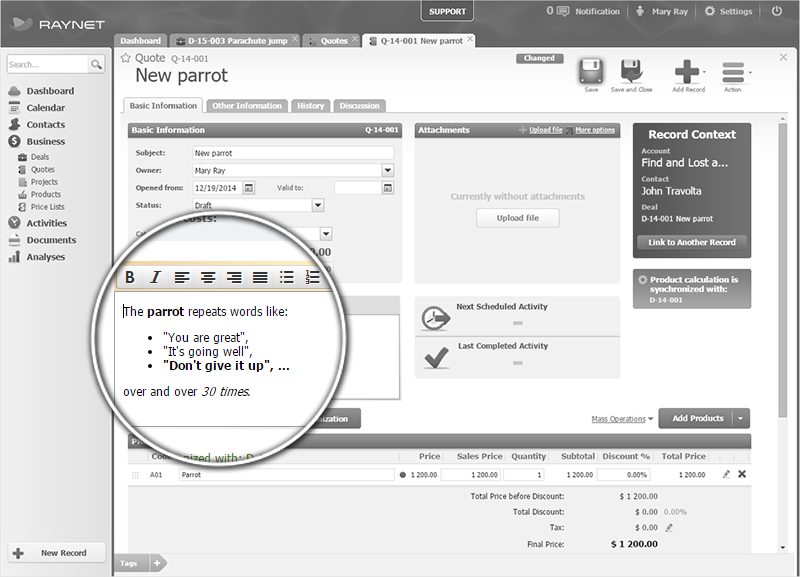
Task: Switch to the Discussion tab
Action: [x=360, y=106]
